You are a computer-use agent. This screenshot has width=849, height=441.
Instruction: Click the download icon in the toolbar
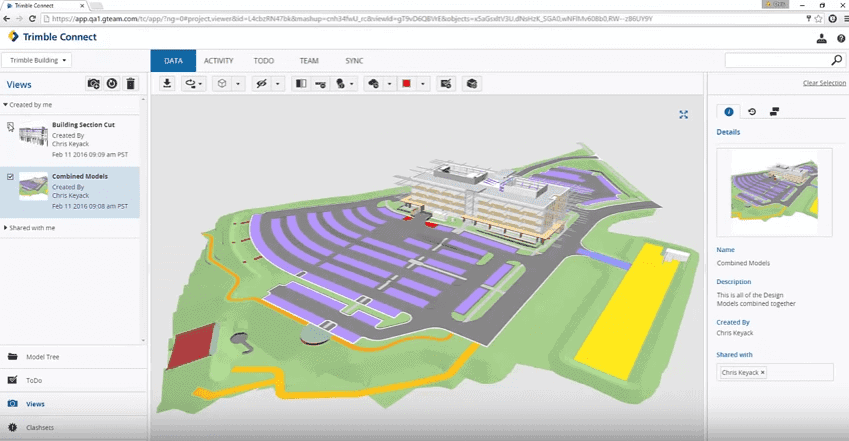tap(167, 83)
